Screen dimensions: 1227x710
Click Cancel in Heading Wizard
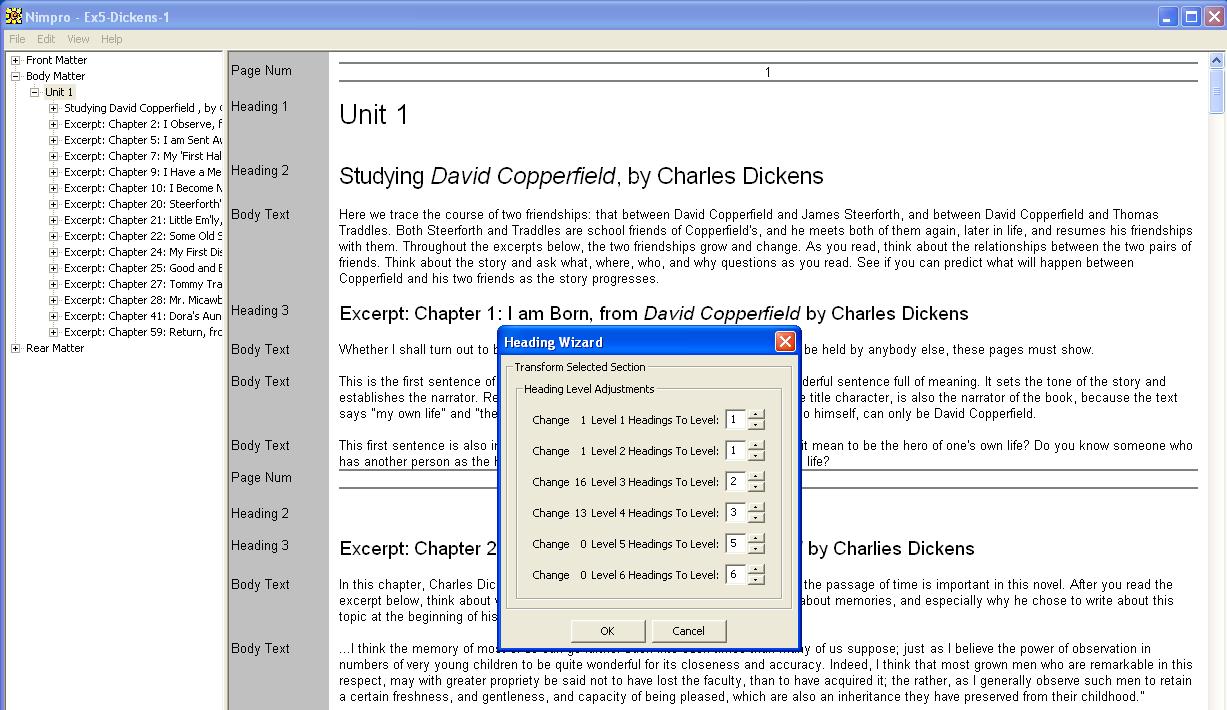tap(688, 631)
